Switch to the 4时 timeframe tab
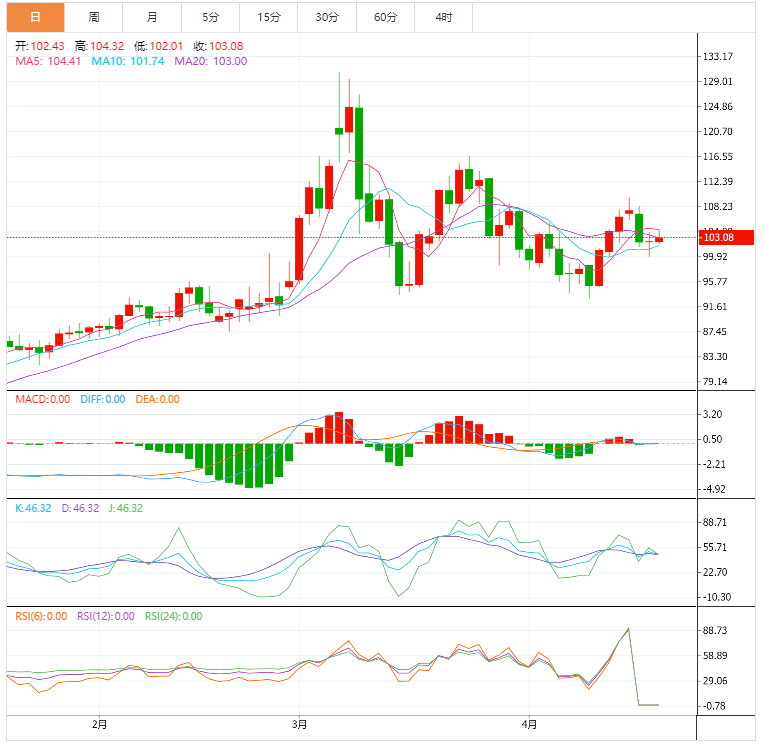The height and width of the screenshot is (753, 765). coord(443,17)
